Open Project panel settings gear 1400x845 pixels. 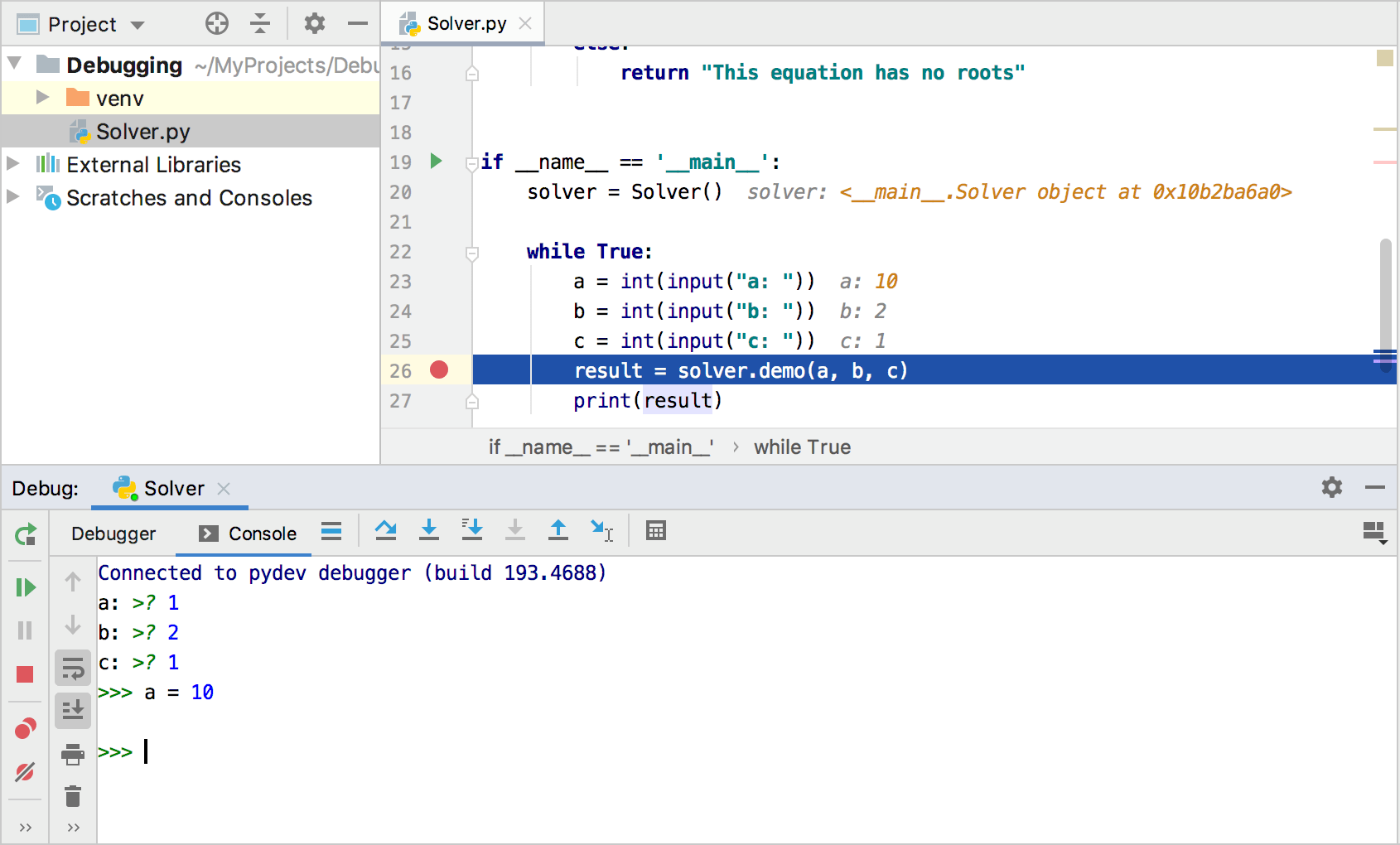point(314,23)
